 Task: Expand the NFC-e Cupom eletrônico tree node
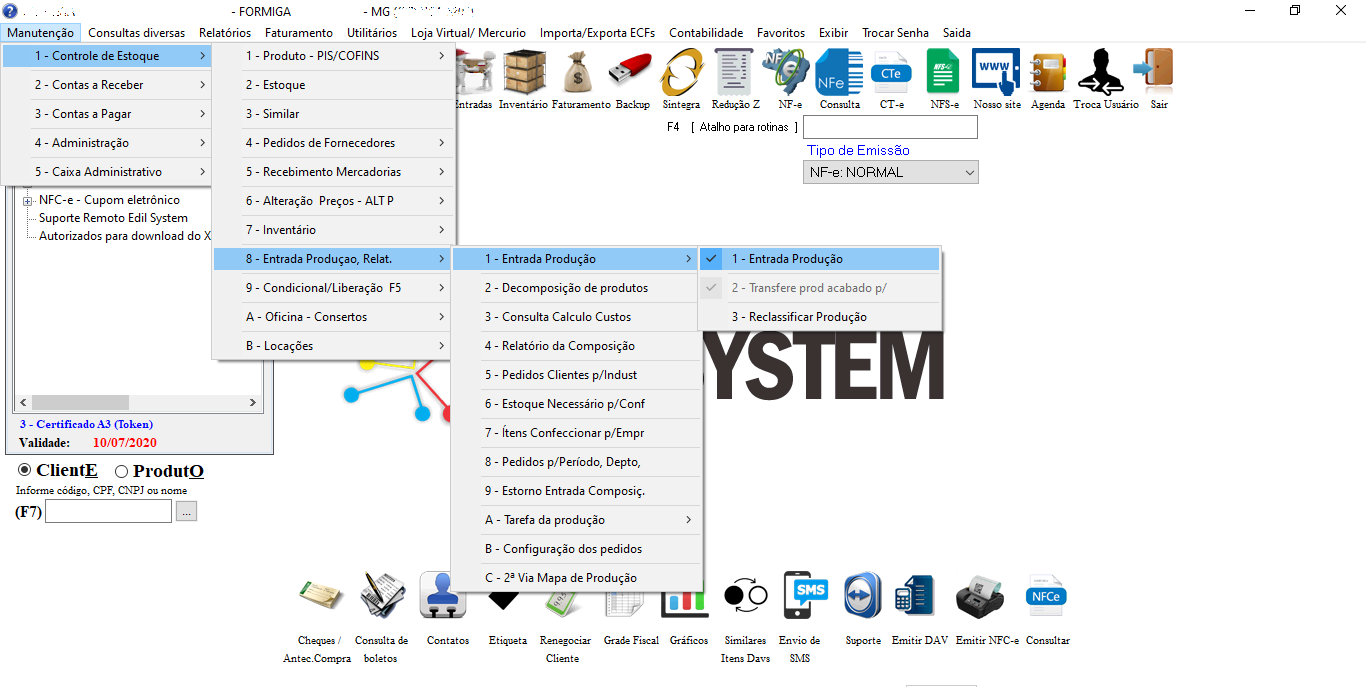coord(28,201)
